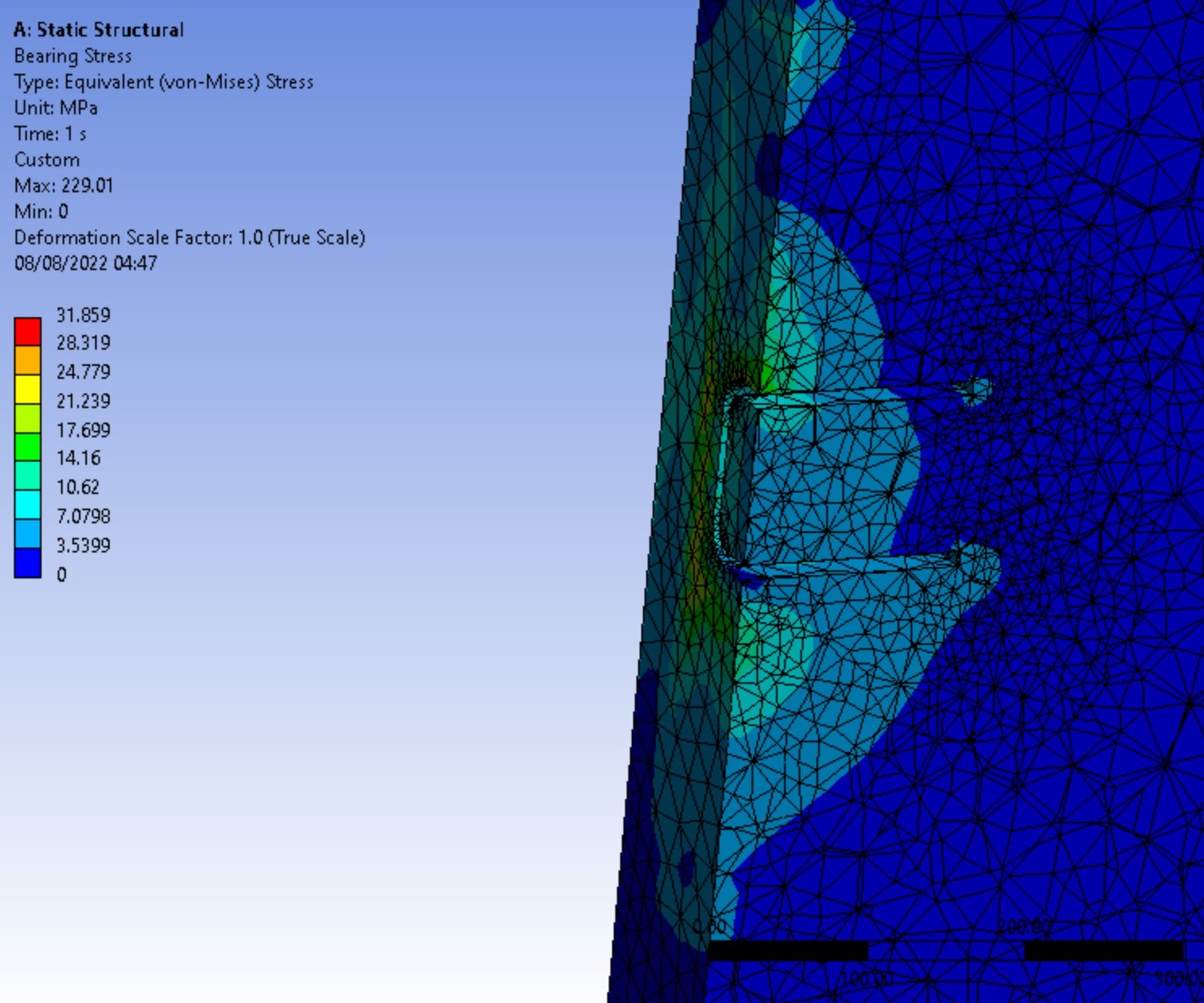The width and height of the screenshot is (1204, 1003).
Task: Select the 3.5399 legend value
Action: coord(83,546)
